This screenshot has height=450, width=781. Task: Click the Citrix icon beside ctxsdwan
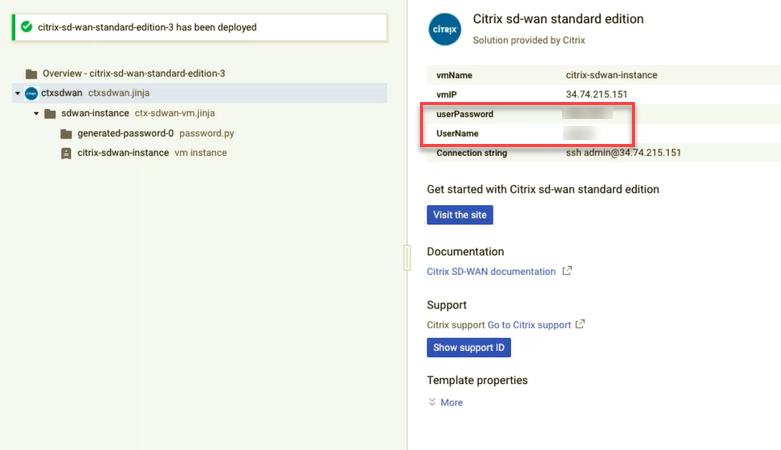31,93
